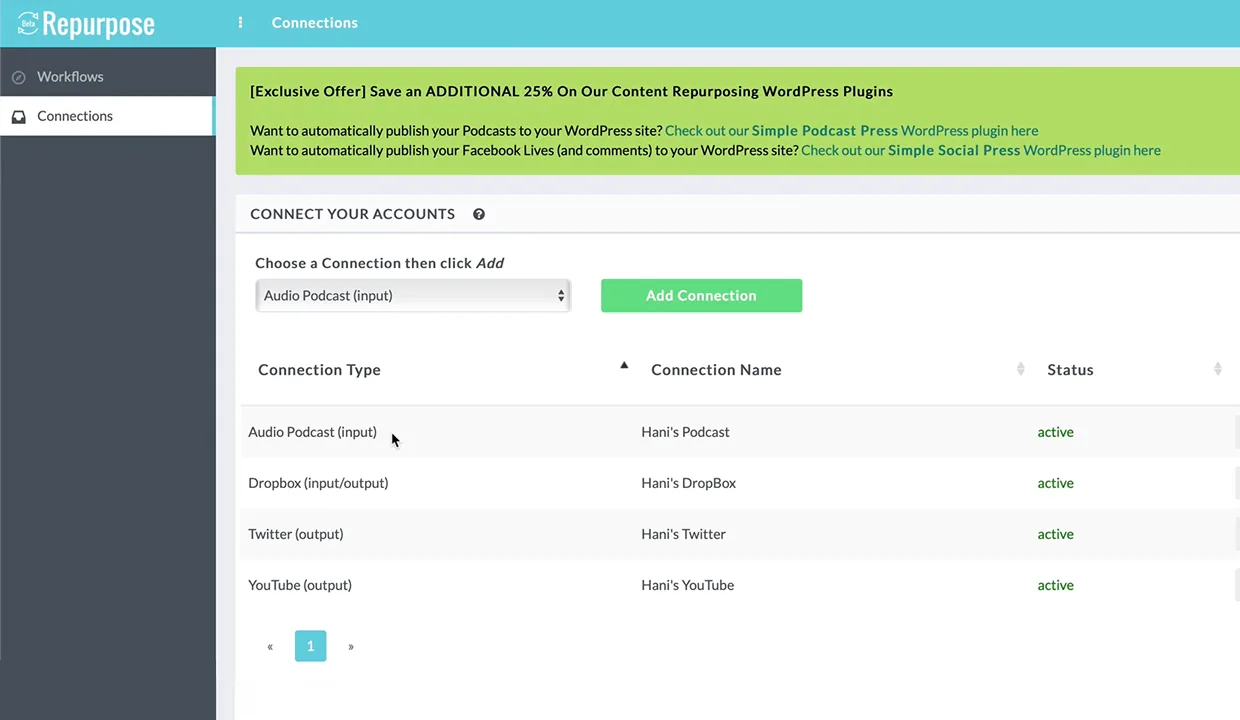The height and width of the screenshot is (720, 1240).
Task: Click the YouTube (output) row cell
Action: pyautogui.click(x=300, y=585)
